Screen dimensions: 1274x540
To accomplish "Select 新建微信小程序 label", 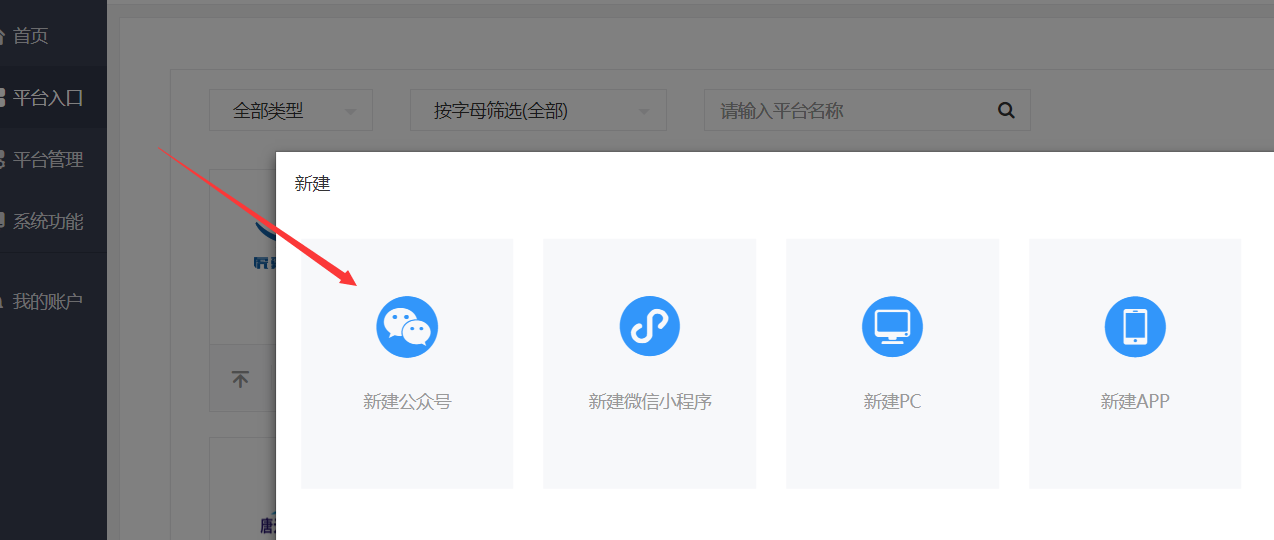I will click(650, 402).
